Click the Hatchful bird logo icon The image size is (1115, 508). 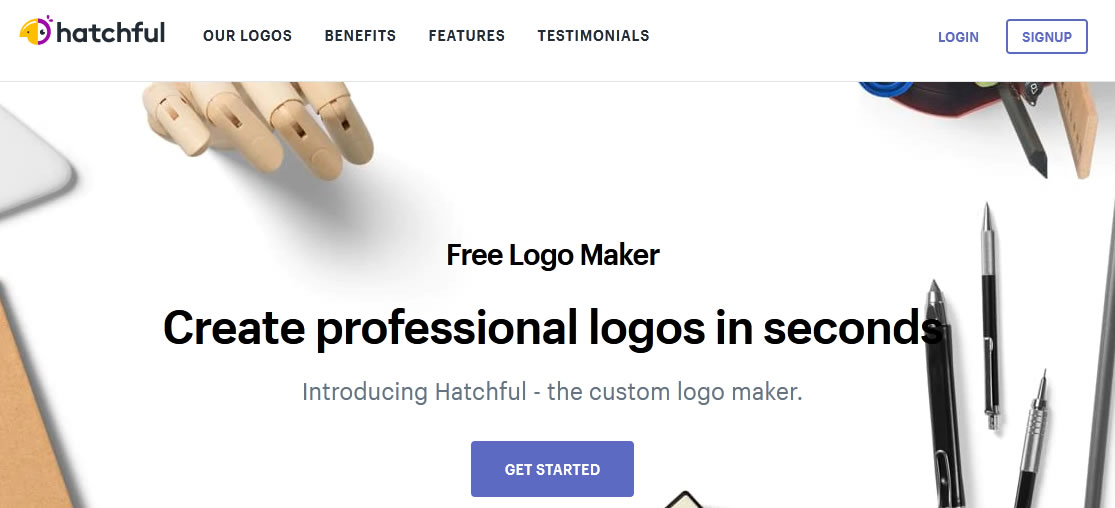[36, 31]
